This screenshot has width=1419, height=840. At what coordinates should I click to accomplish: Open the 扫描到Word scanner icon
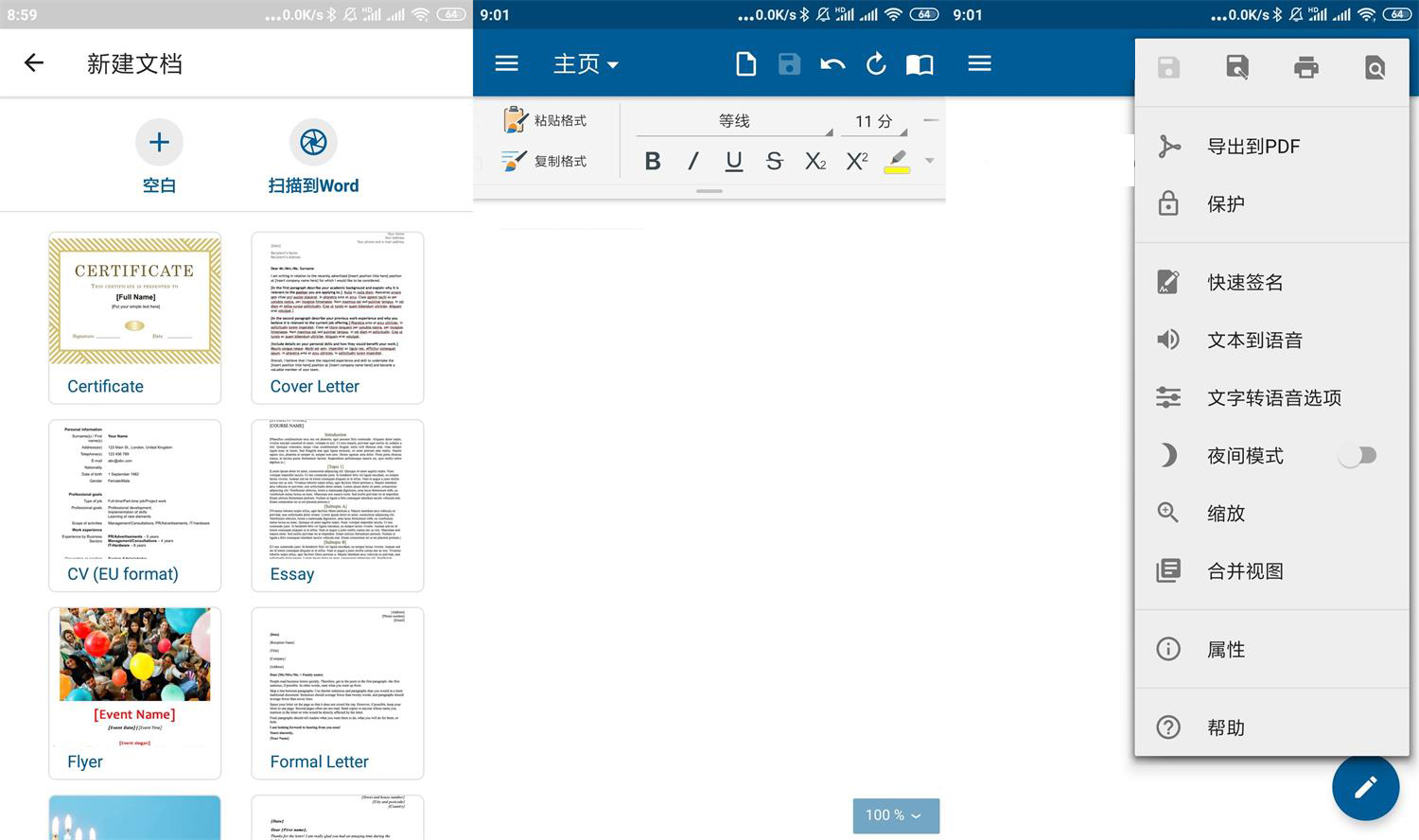[x=313, y=142]
